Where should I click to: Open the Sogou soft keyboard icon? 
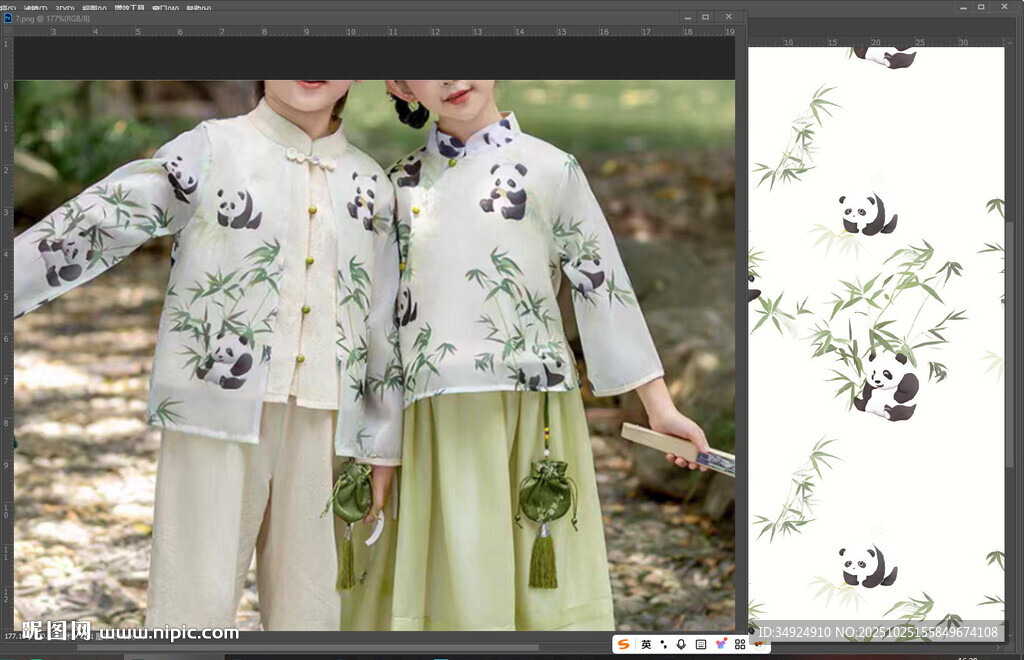click(x=700, y=644)
